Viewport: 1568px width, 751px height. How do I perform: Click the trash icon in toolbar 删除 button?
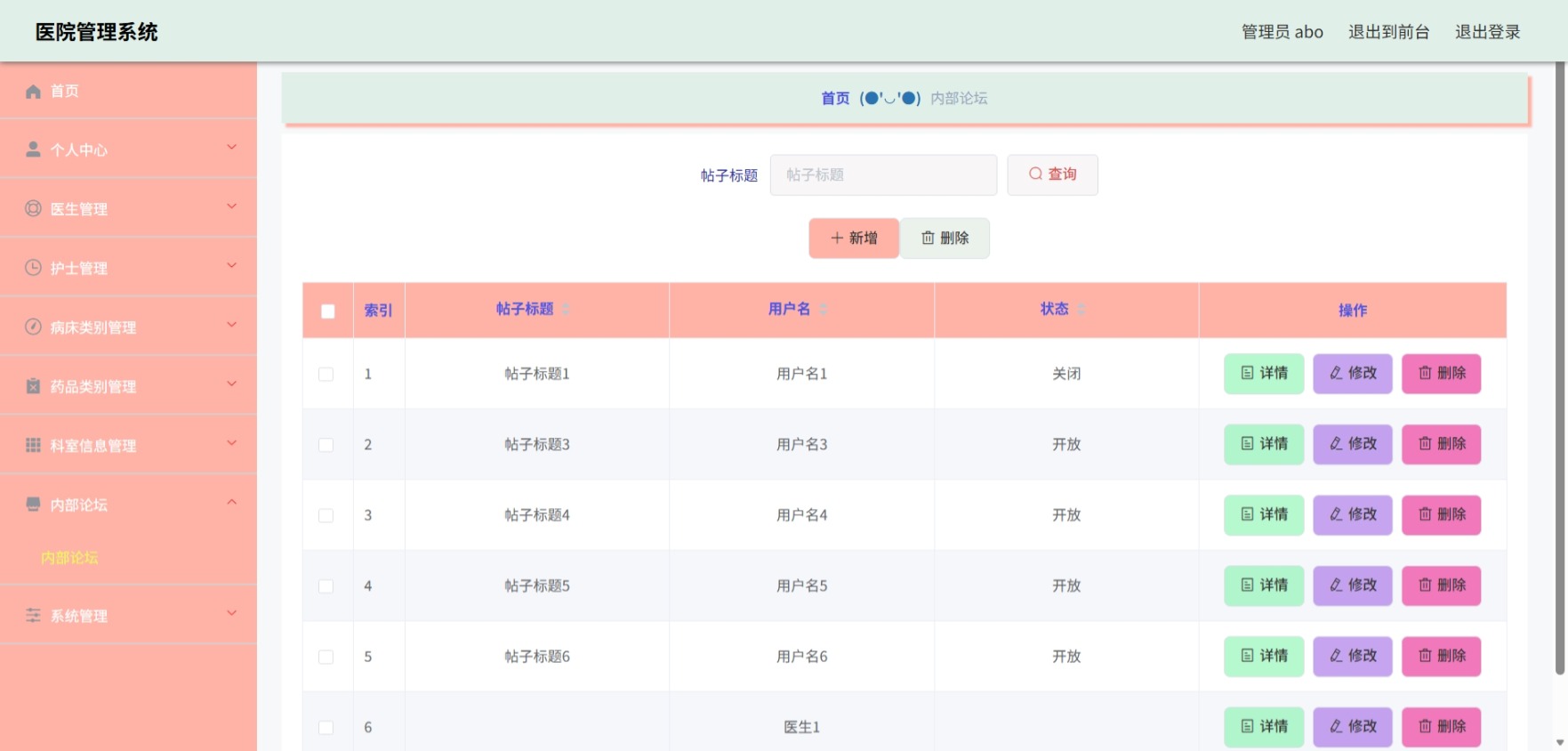pyautogui.click(x=928, y=238)
